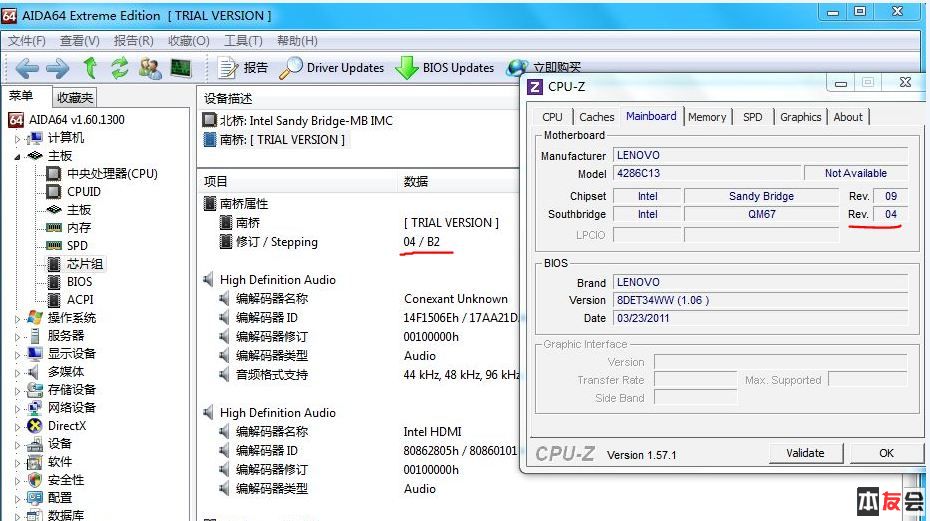Image resolution: width=930 pixels, height=521 pixels.
Task: Switch to SPD tab in CPU-Z
Action: pyautogui.click(x=753, y=117)
